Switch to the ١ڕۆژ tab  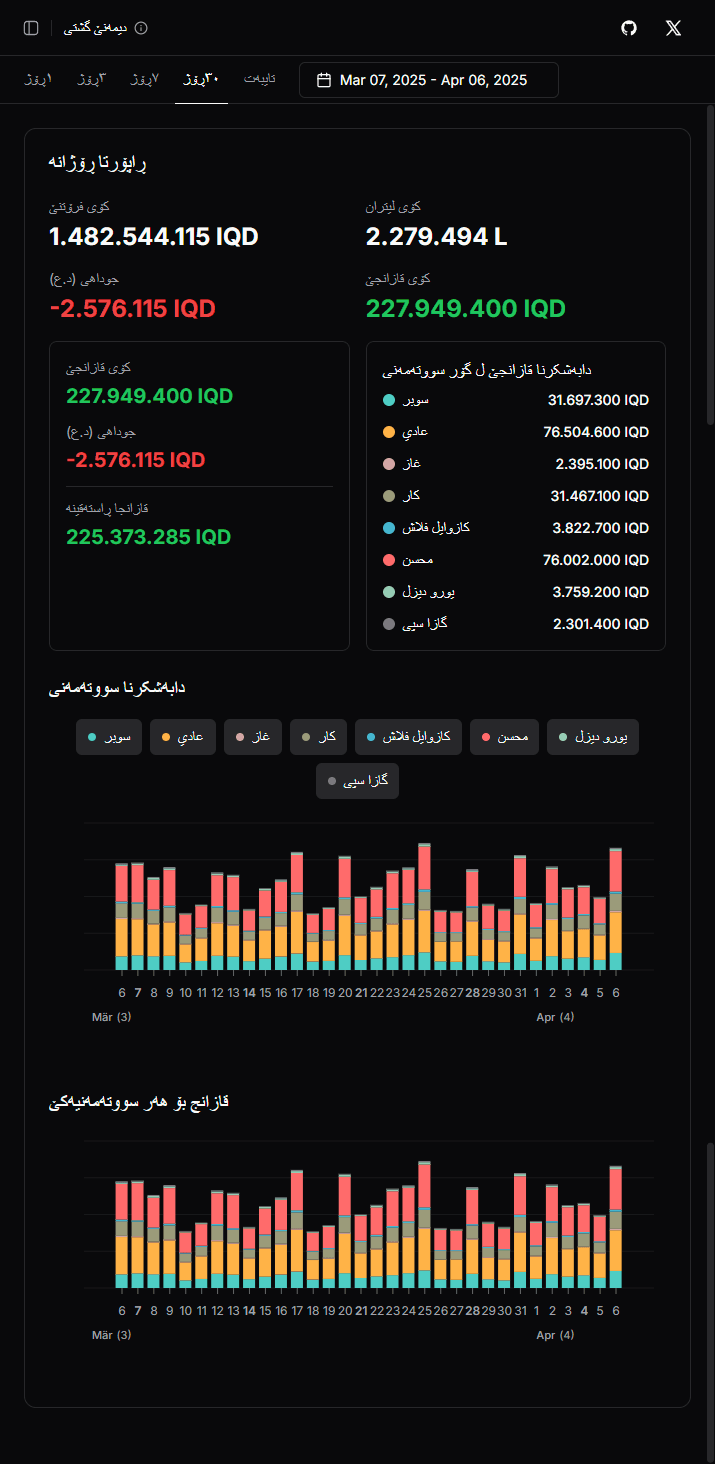pyautogui.click(x=38, y=79)
